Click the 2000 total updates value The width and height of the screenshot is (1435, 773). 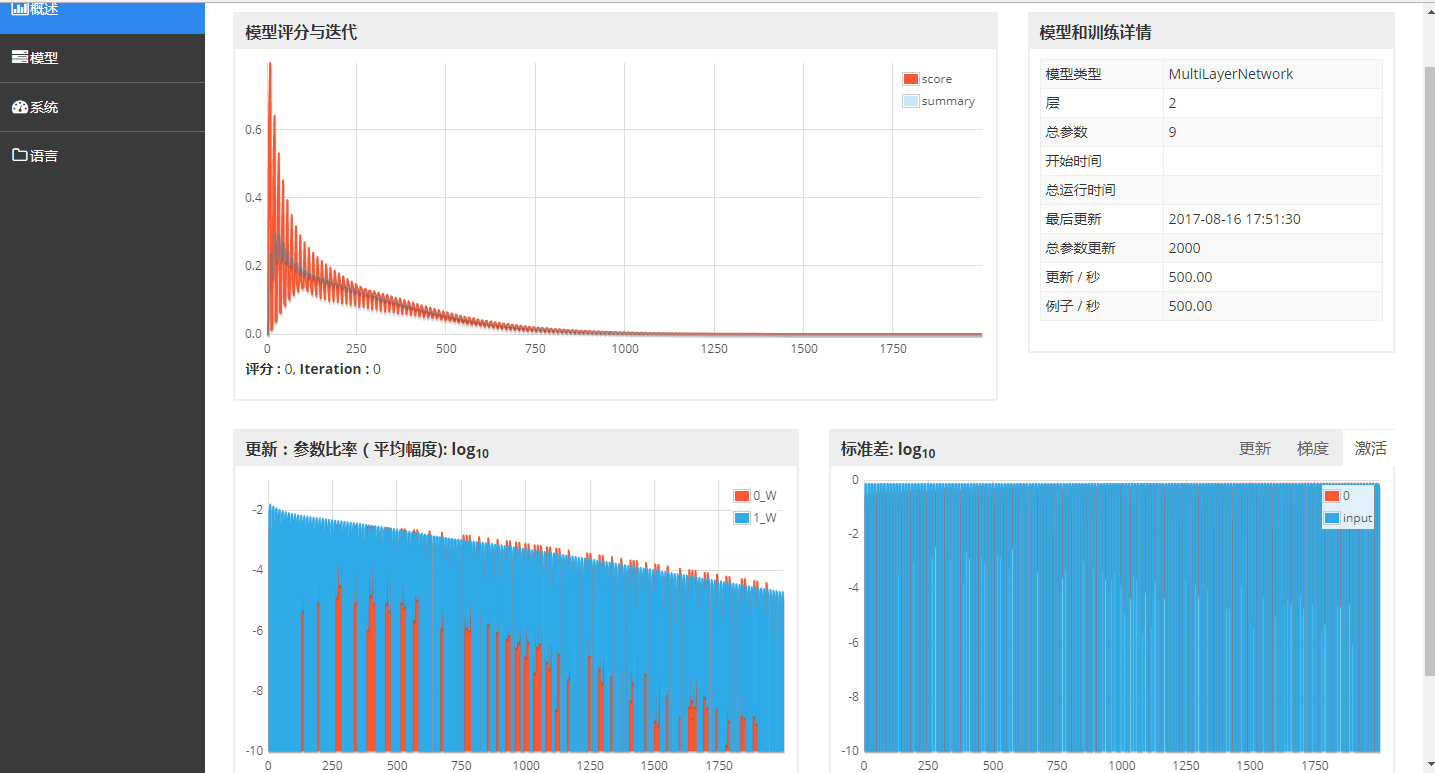click(x=1184, y=248)
